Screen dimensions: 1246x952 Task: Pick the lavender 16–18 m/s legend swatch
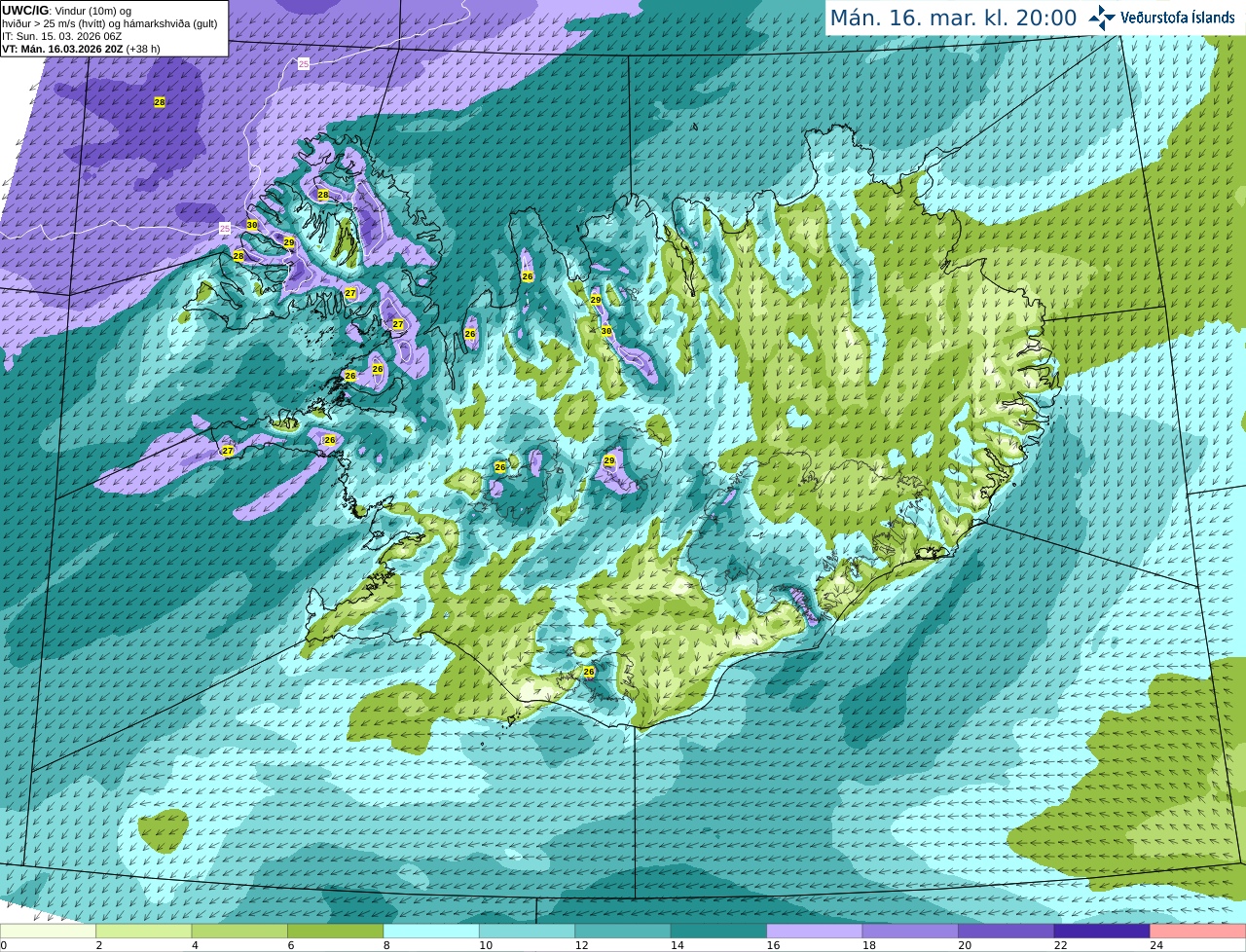pyautogui.click(x=815, y=932)
